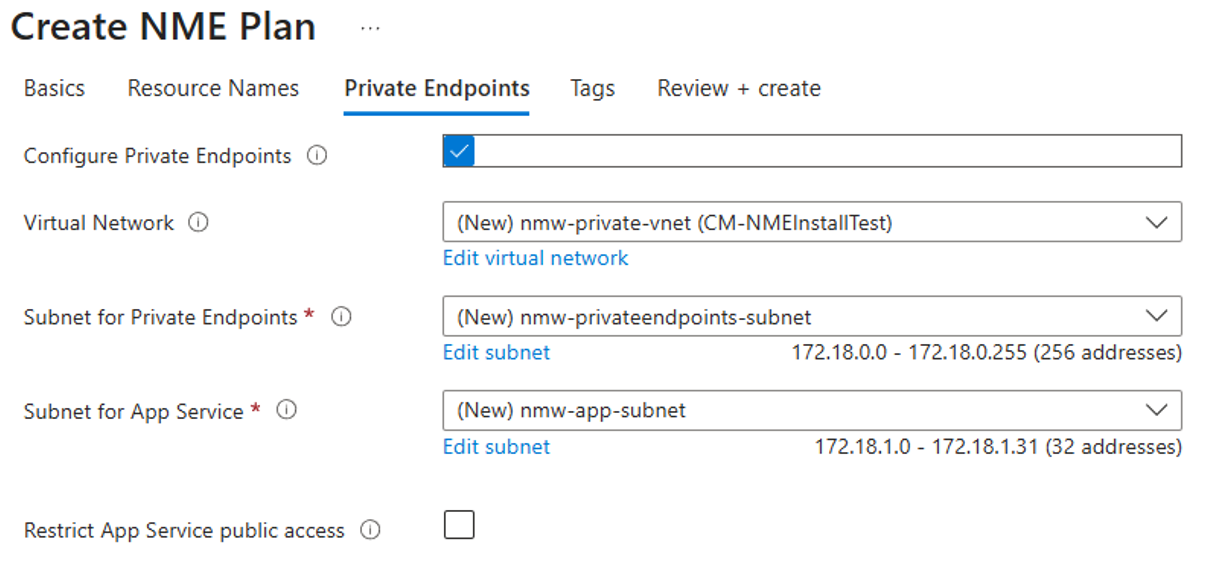Image resolution: width=1214 pixels, height=582 pixels.
Task: Enable Restrict App Service public access
Action: click(459, 524)
